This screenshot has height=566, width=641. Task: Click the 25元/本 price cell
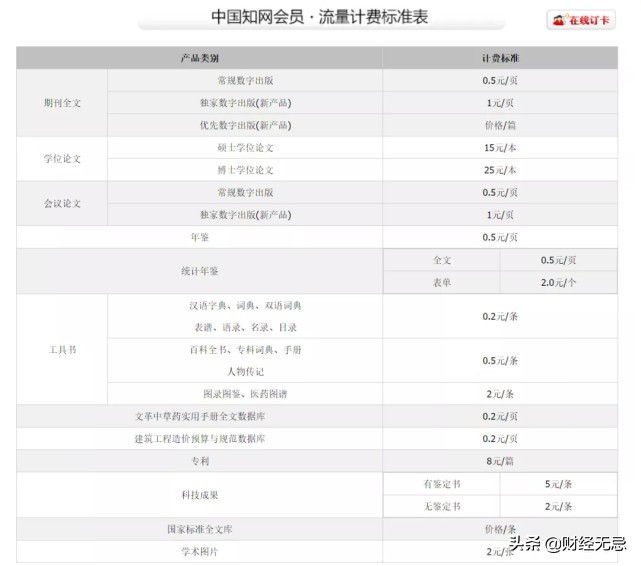[500, 170]
